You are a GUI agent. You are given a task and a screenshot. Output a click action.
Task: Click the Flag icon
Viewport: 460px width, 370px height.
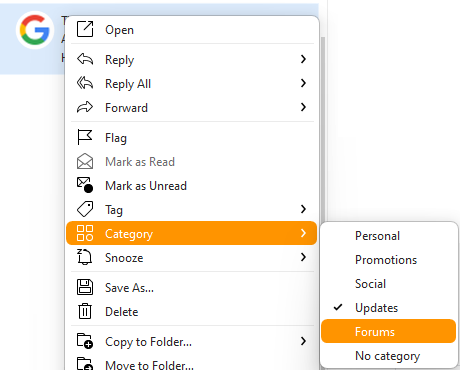(x=85, y=137)
